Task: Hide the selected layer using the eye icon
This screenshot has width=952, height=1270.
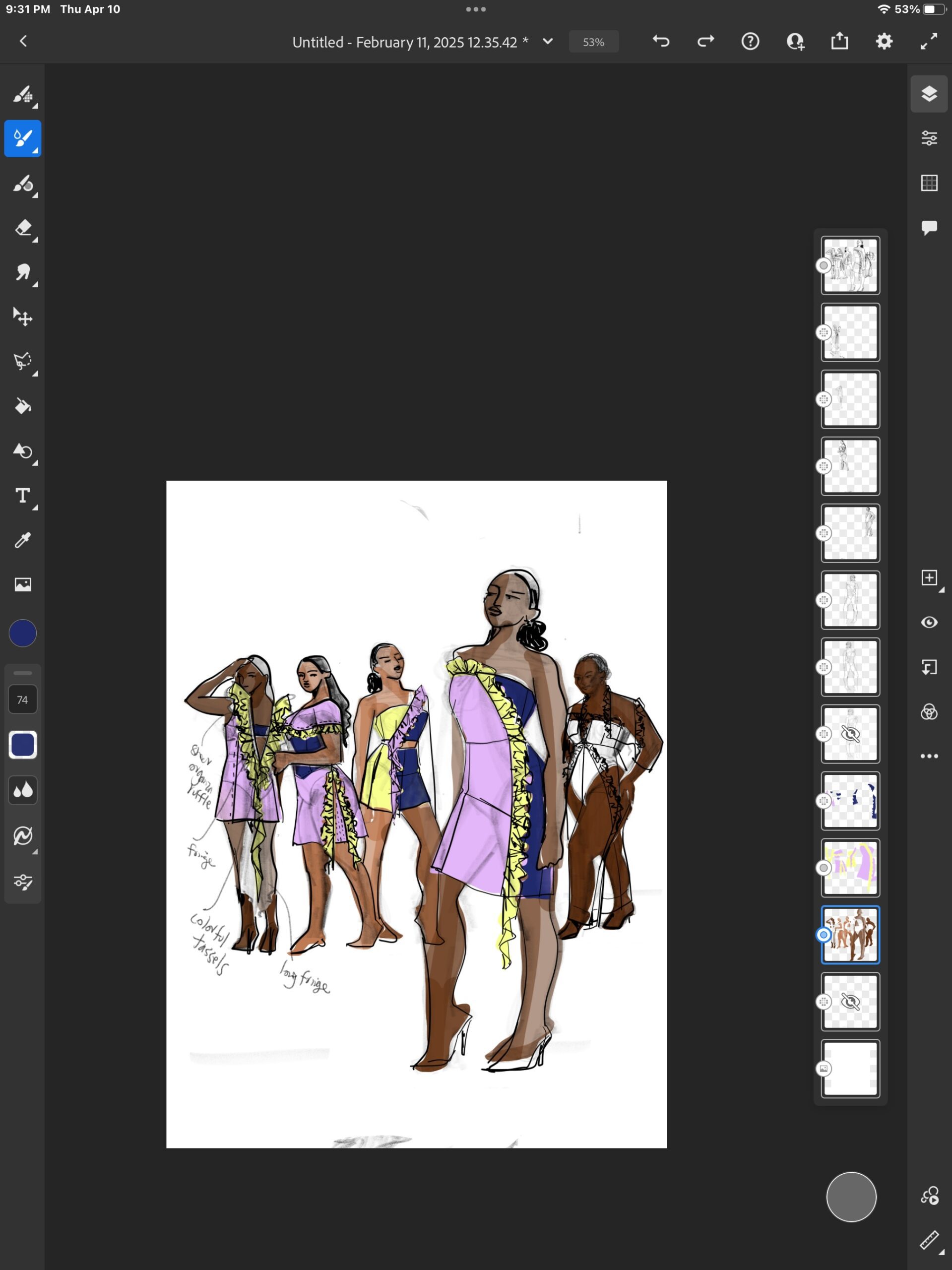Action: [929, 623]
